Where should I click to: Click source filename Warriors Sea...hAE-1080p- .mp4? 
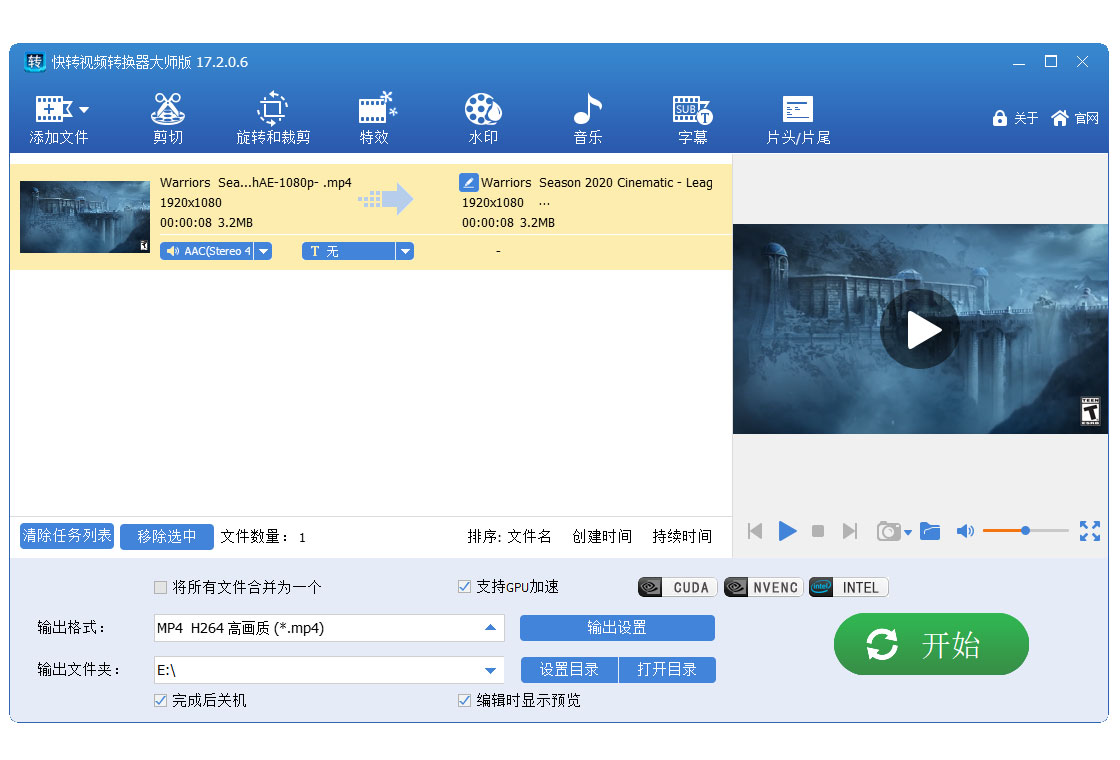[256, 182]
